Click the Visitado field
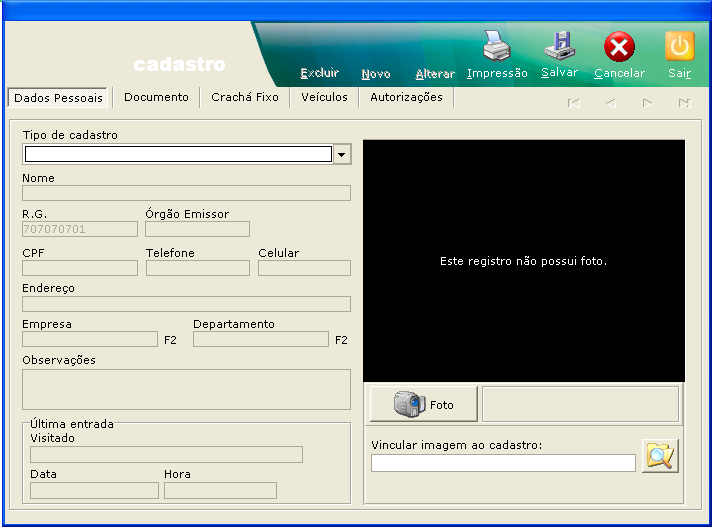Viewport: 714px width, 528px height. pyautogui.click(x=166, y=455)
